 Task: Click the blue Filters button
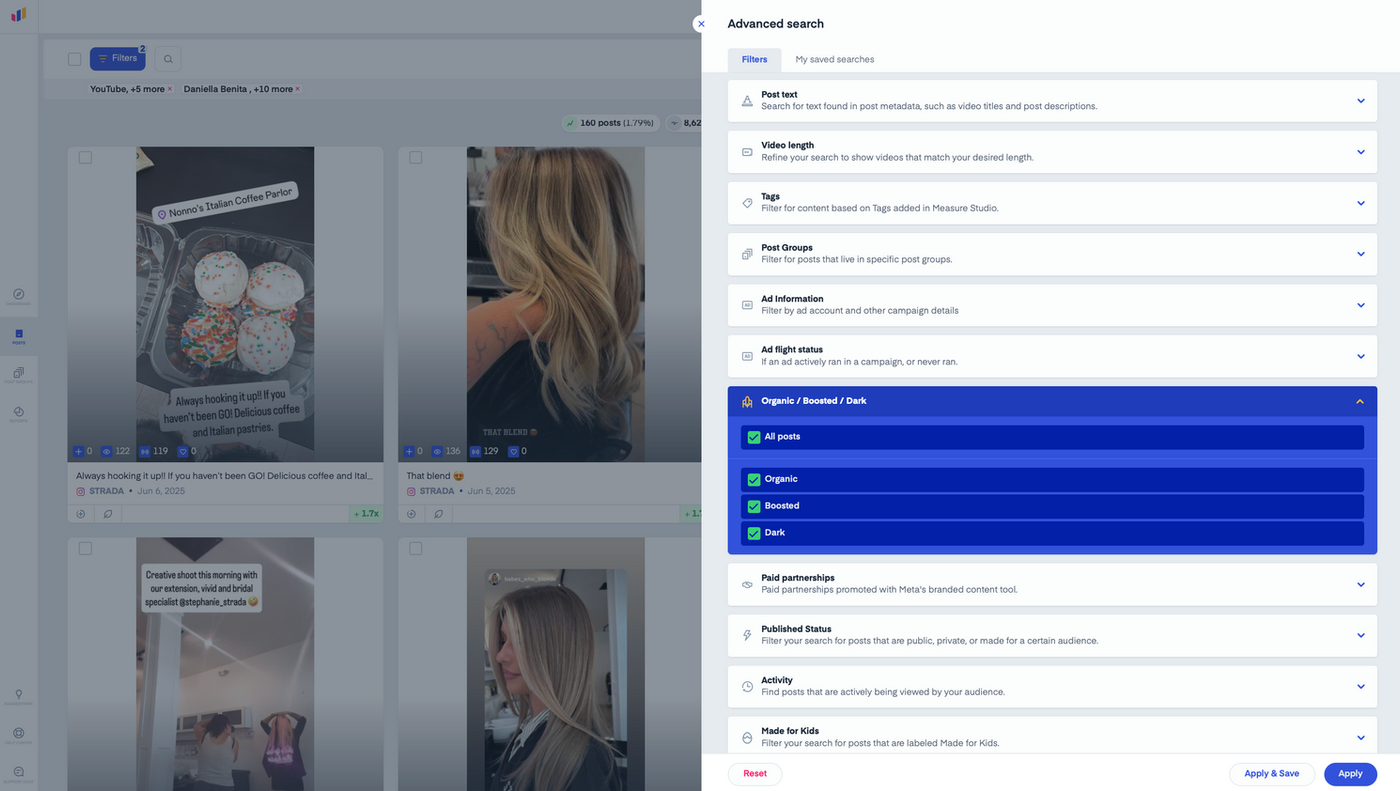pyautogui.click(x=117, y=59)
